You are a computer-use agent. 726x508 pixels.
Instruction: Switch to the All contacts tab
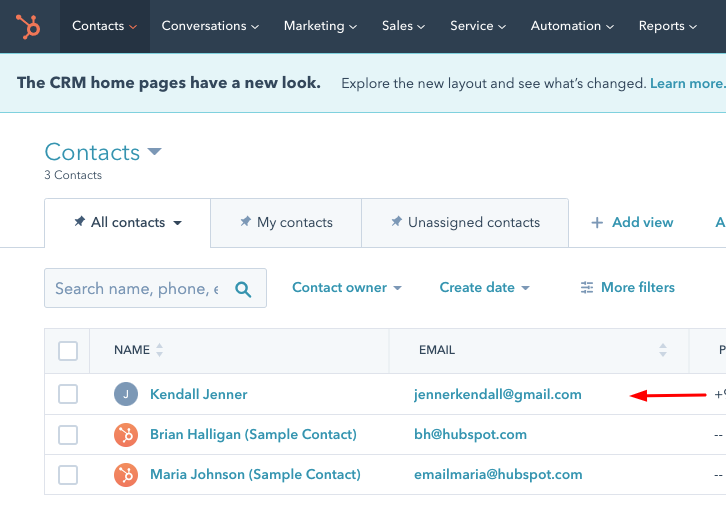click(127, 223)
